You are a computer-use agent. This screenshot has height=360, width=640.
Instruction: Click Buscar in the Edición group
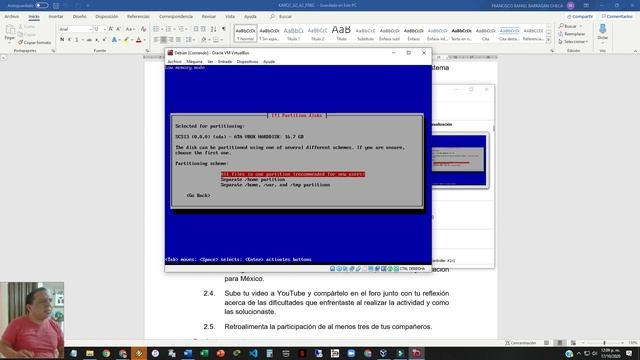tap(569, 26)
